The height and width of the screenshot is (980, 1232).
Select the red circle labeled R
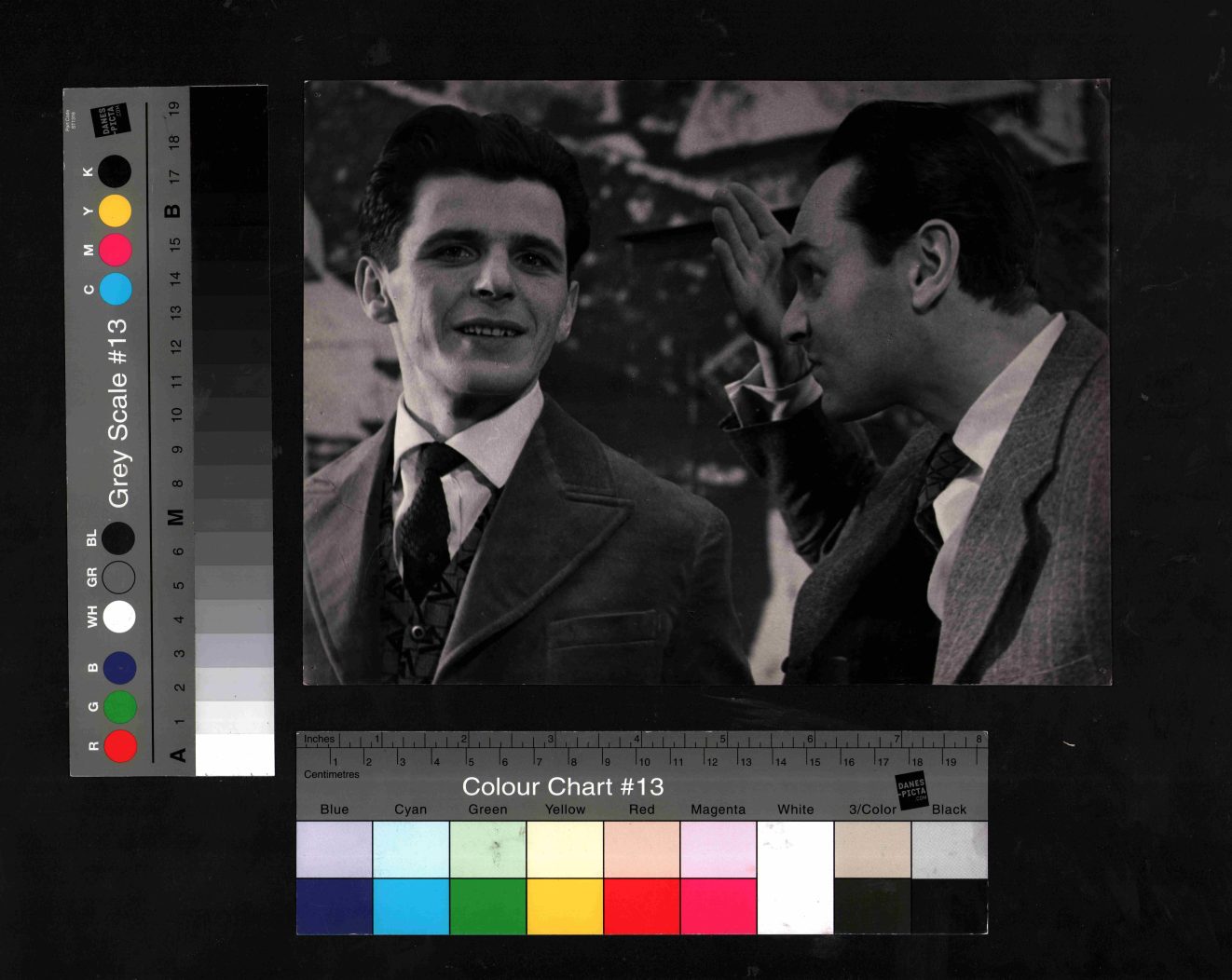pyautogui.click(x=120, y=746)
